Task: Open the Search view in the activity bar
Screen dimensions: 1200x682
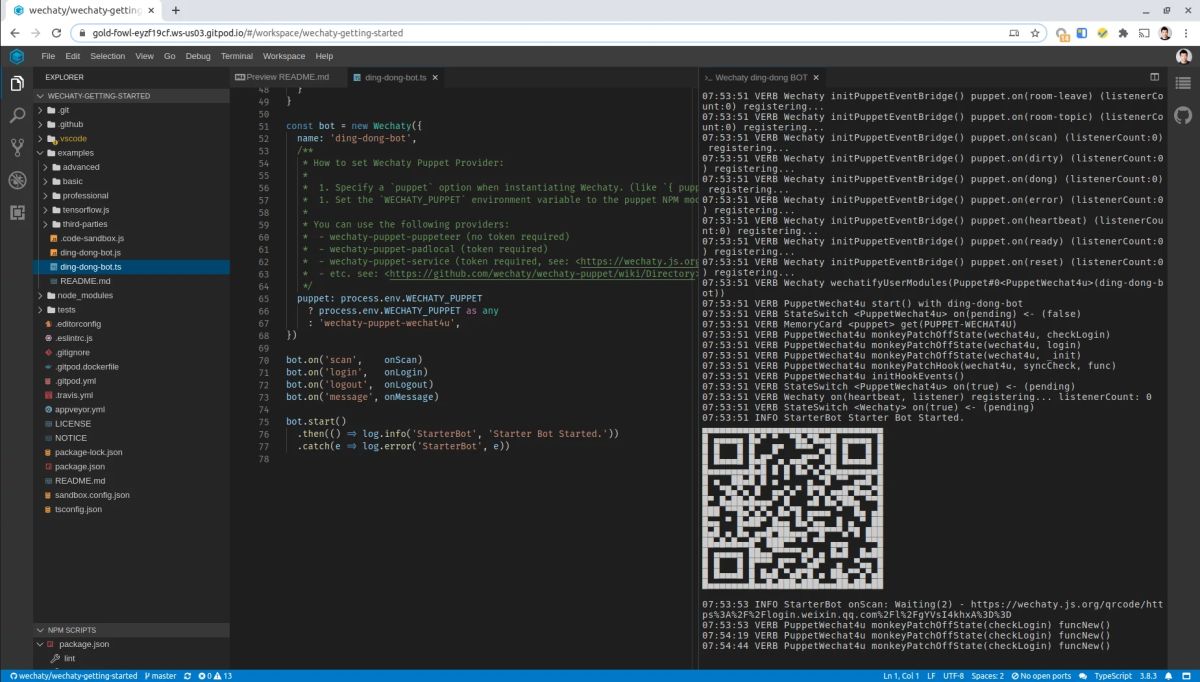Action: (x=17, y=116)
